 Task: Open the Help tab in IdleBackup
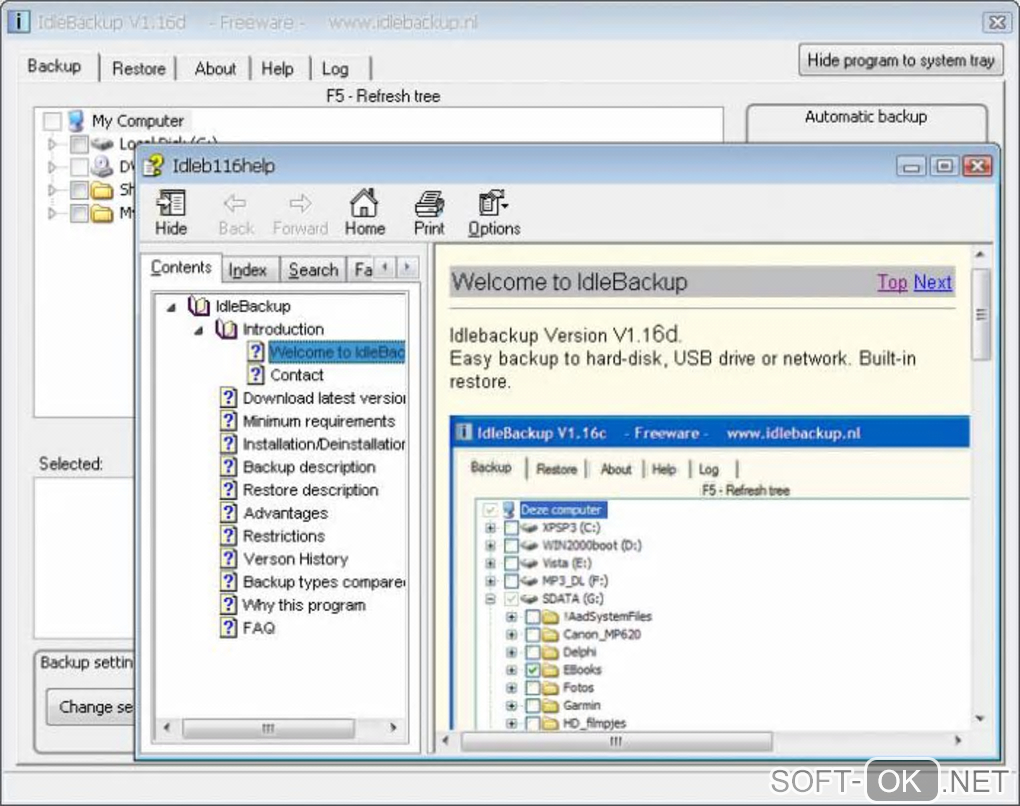277,68
